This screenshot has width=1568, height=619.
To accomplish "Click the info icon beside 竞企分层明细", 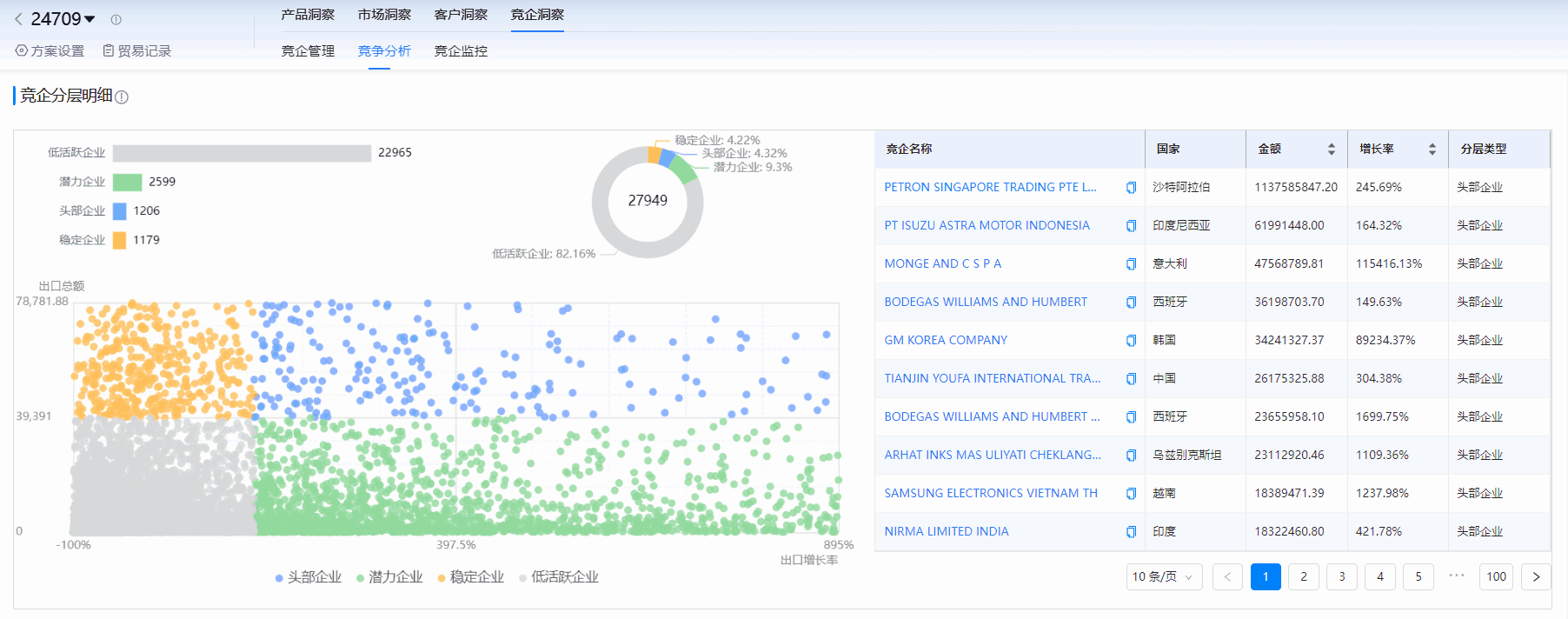I will 122,97.
